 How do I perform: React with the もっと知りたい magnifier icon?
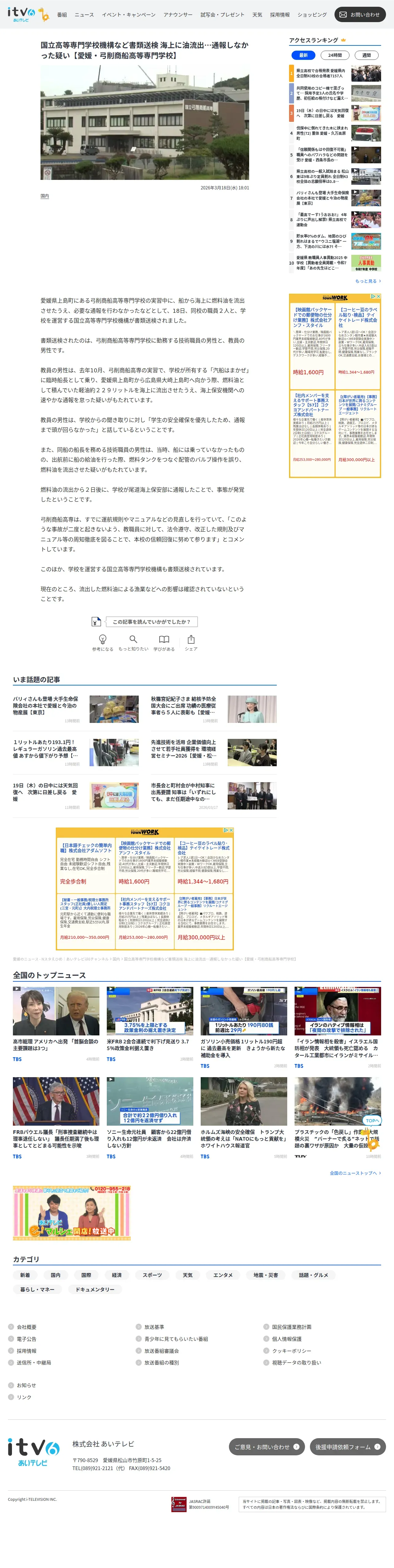(133, 639)
